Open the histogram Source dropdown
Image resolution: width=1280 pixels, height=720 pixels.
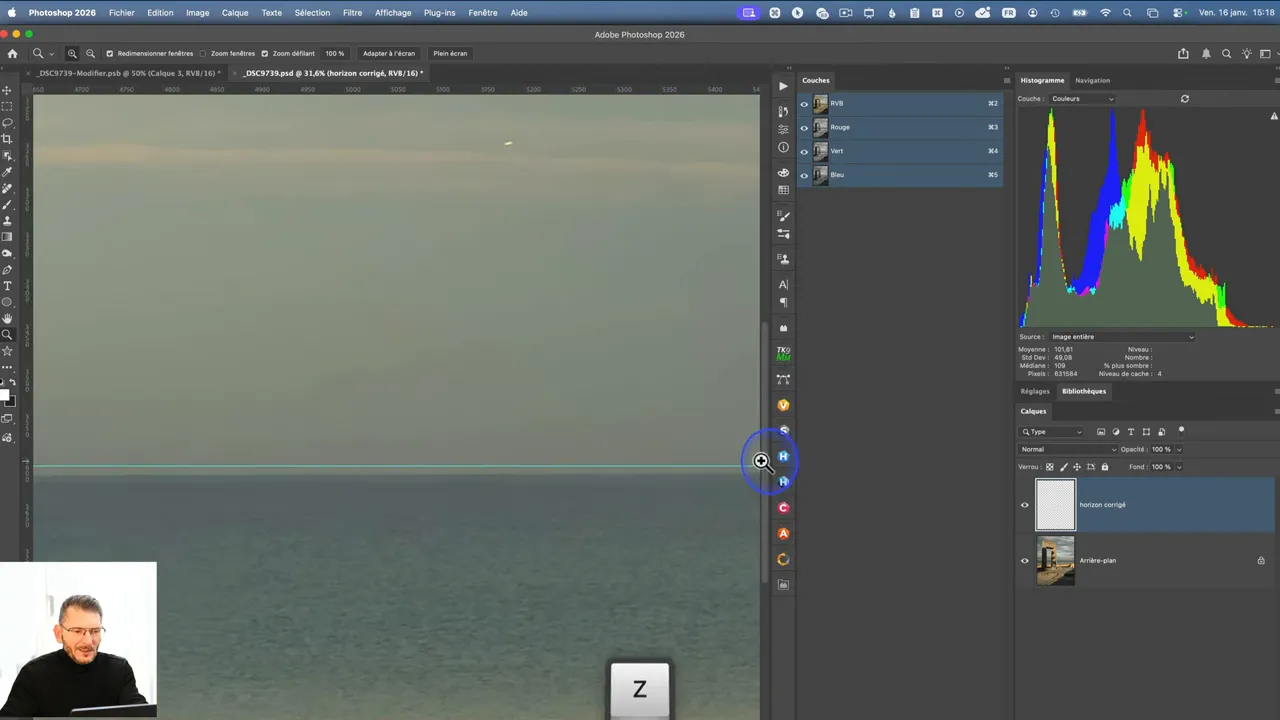click(1120, 337)
